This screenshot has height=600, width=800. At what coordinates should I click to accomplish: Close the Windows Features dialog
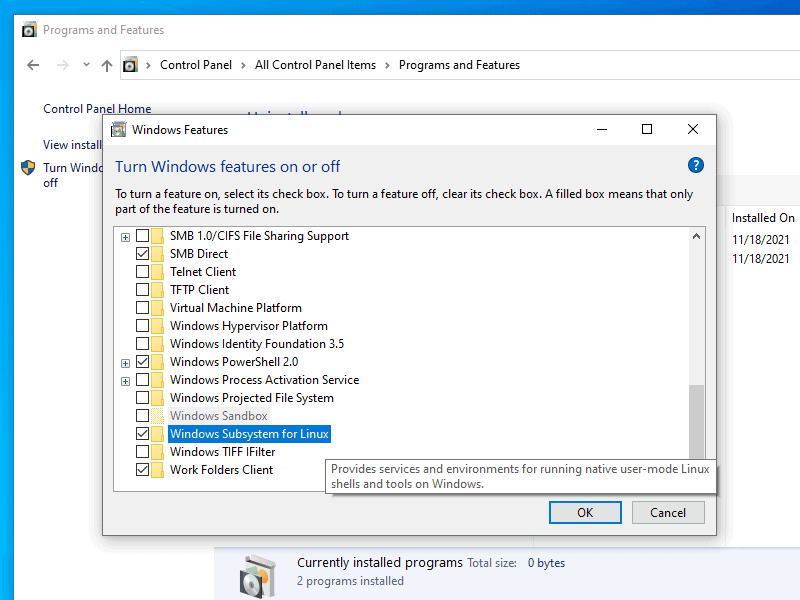click(x=693, y=129)
